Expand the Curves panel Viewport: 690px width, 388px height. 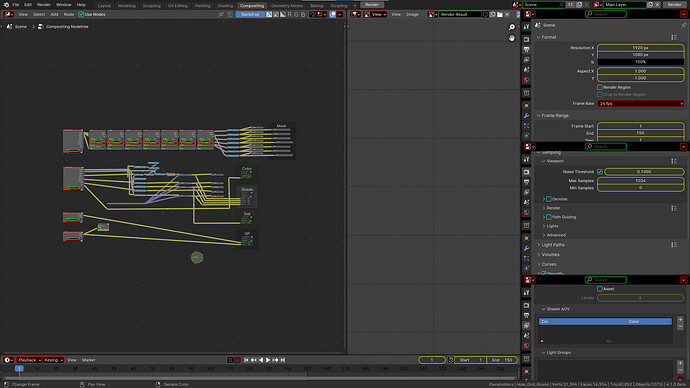coord(539,264)
